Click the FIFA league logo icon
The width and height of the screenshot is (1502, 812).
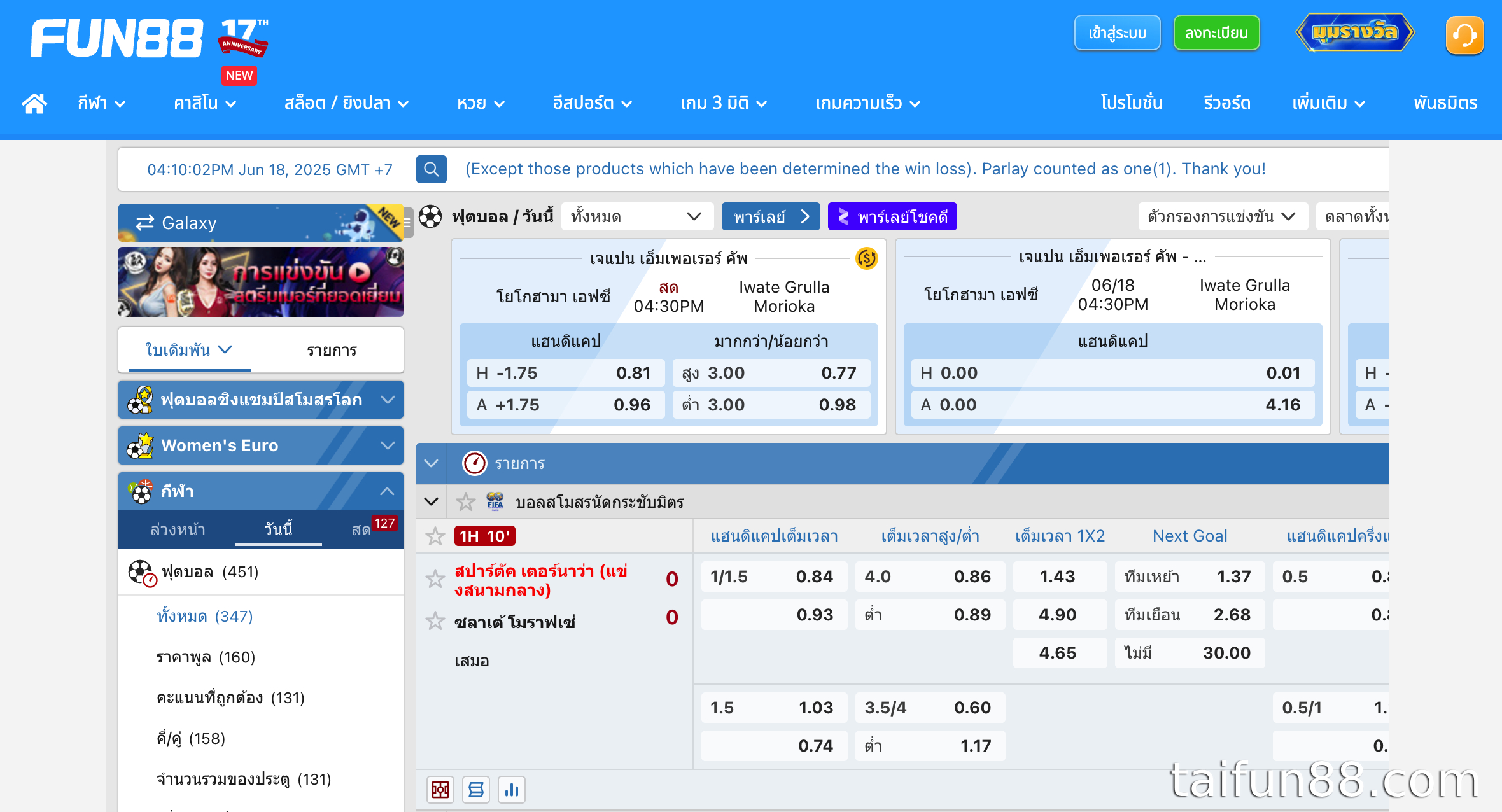coord(495,501)
